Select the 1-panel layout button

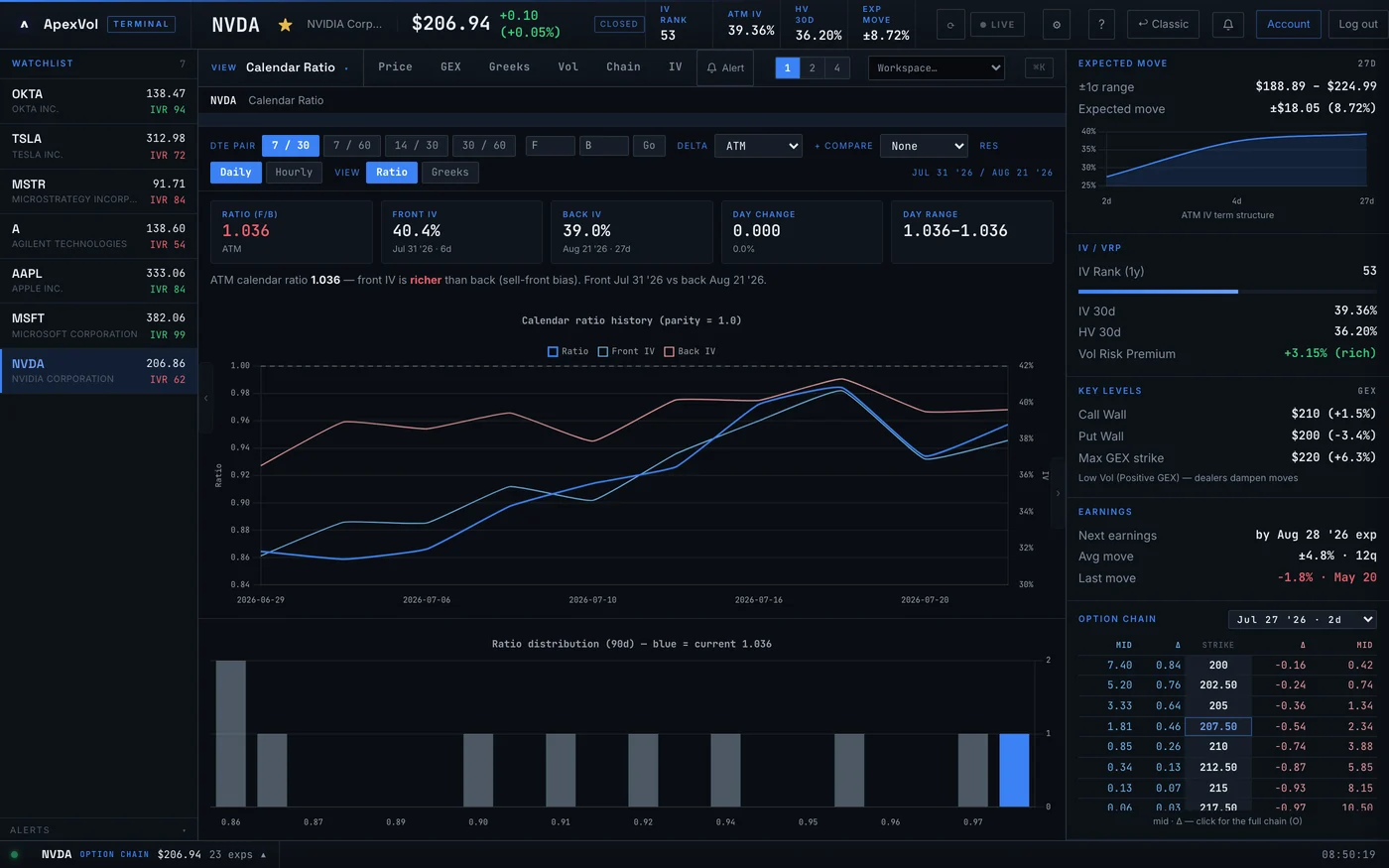pos(787,67)
